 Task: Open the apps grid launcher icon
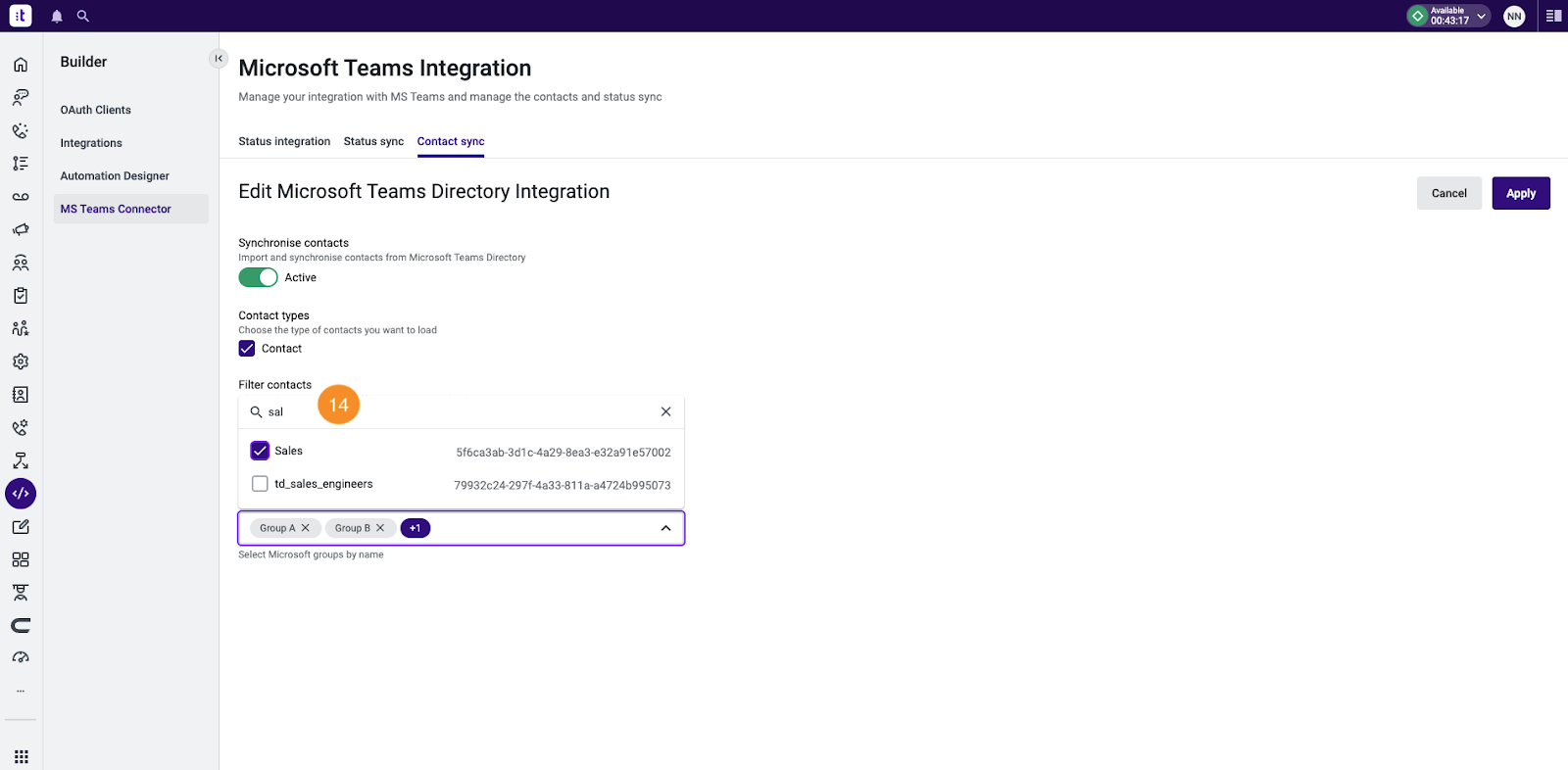tap(22, 757)
